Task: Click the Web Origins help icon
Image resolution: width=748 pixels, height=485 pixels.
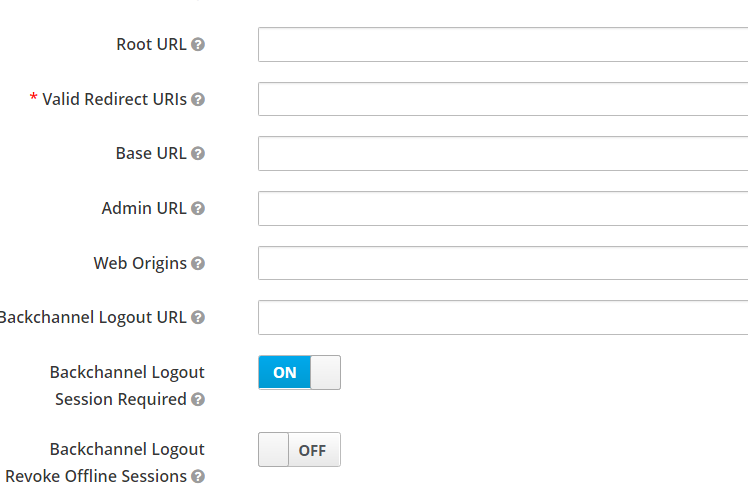Action: (x=198, y=264)
